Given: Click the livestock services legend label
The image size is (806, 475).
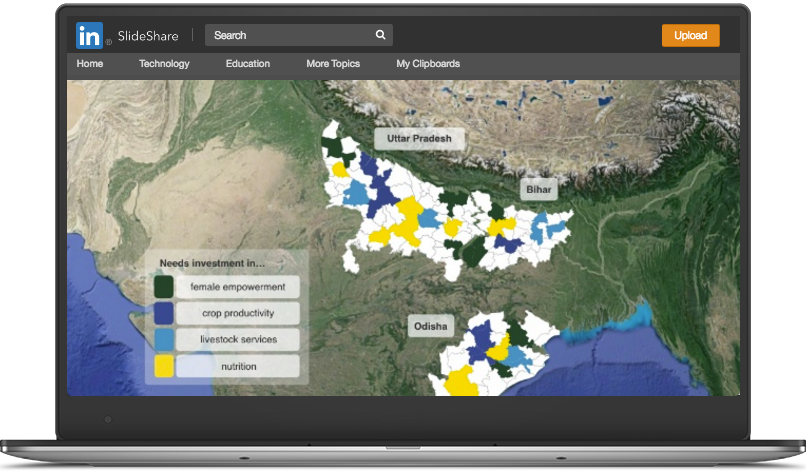Looking at the screenshot, I should coord(238,340).
